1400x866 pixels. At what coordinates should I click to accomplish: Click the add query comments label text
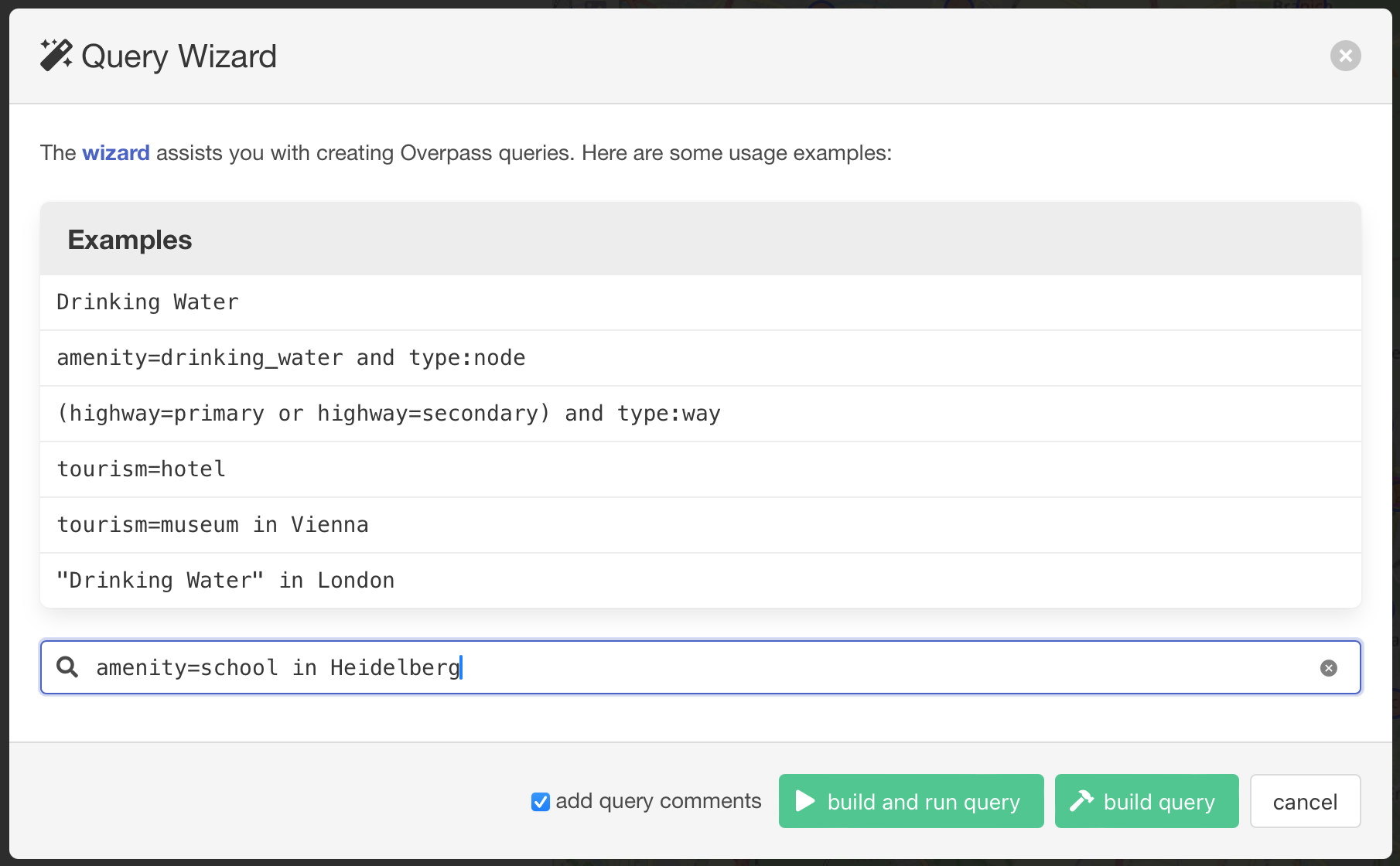(x=658, y=801)
